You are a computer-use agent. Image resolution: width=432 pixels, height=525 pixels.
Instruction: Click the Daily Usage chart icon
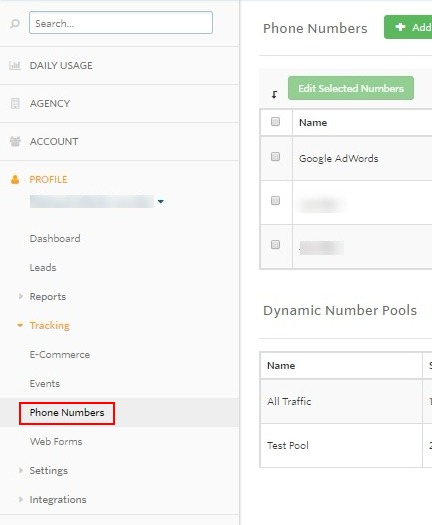[x=15, y=65]
